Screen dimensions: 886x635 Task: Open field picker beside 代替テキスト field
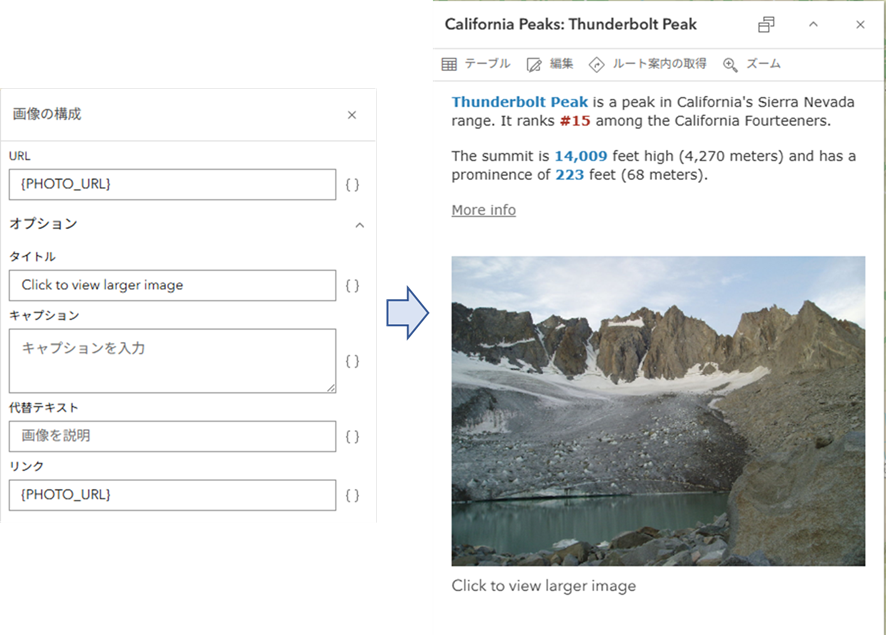point(352,437)
